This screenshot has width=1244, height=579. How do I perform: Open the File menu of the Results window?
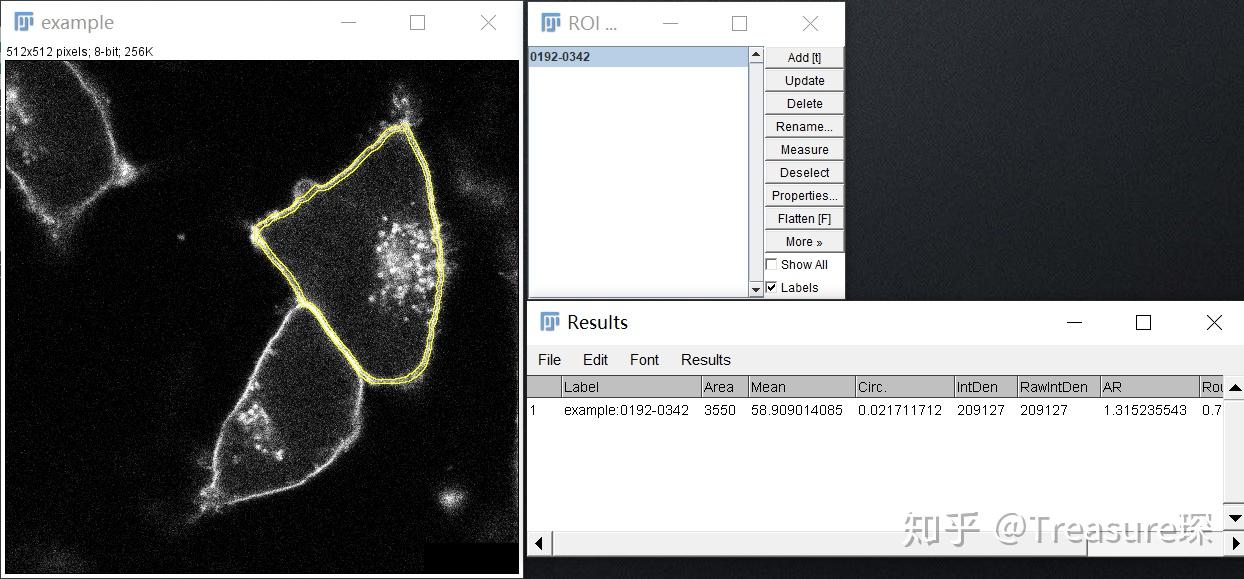click(x=549, y=360)
